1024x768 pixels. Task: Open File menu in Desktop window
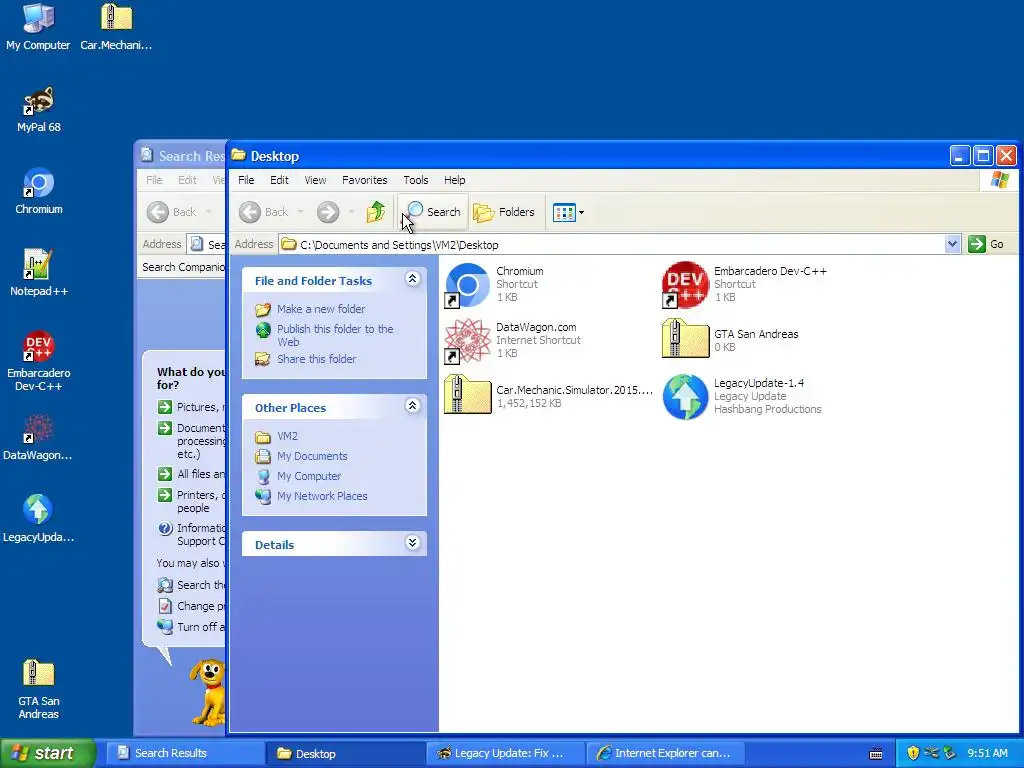246,180
